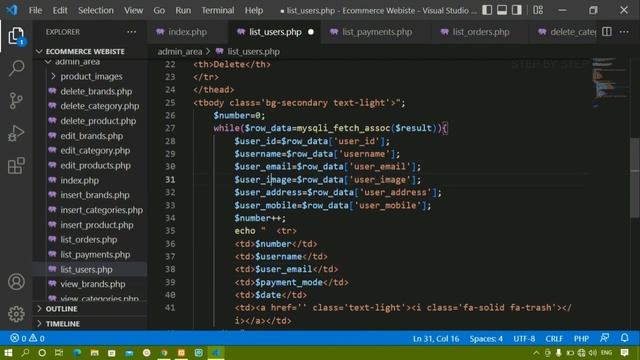
Task: Open the View menu
Action: [x=133, y=10]
